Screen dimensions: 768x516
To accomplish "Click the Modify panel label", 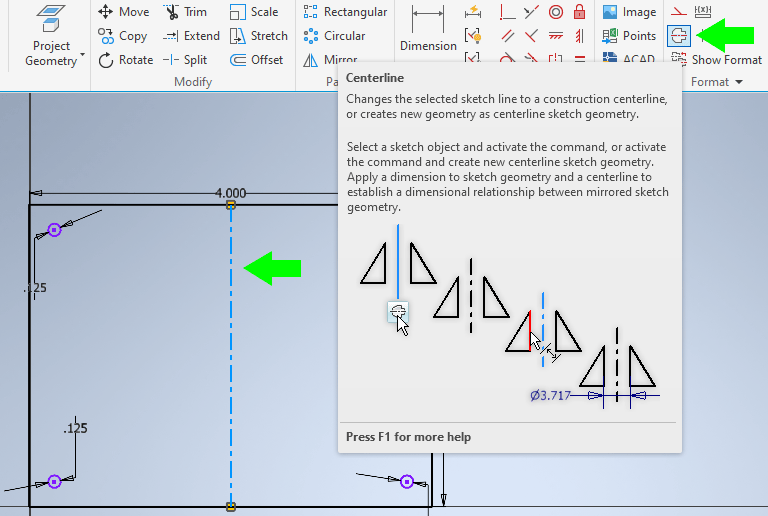I will pyautogui.click(x=193, y=82).
